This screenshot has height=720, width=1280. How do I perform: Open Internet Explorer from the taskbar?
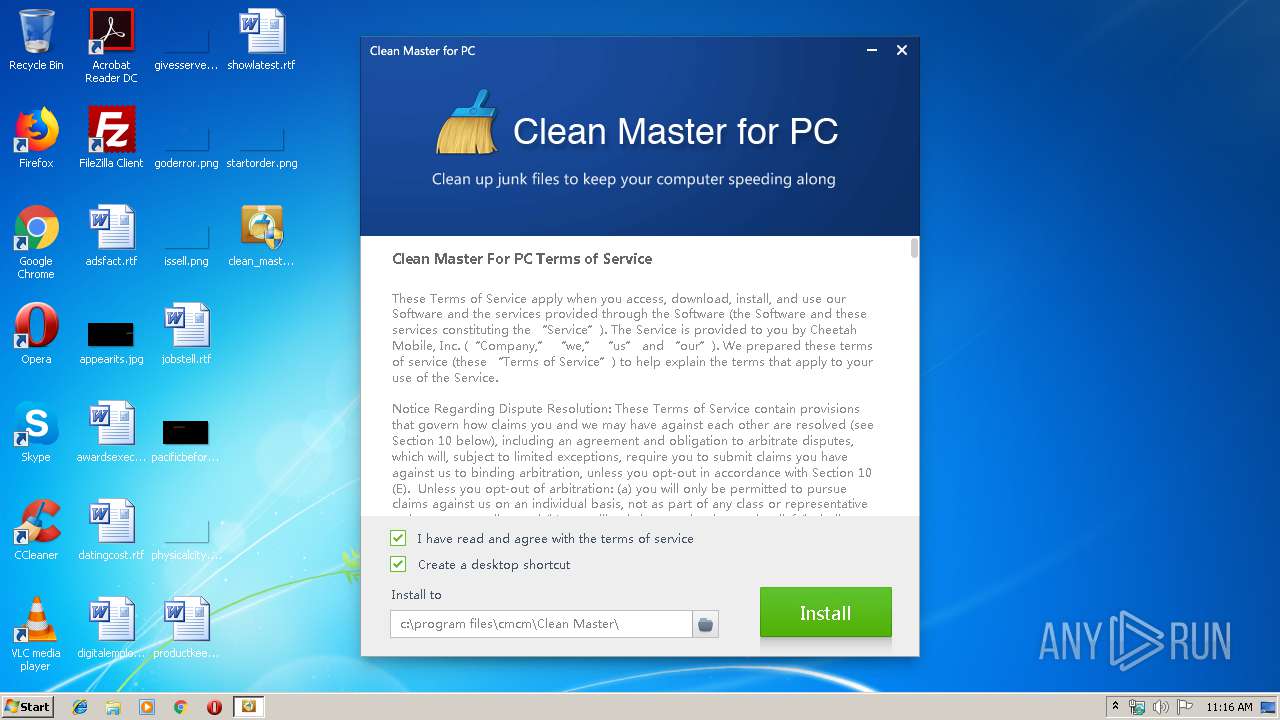[x=80, y=706]
